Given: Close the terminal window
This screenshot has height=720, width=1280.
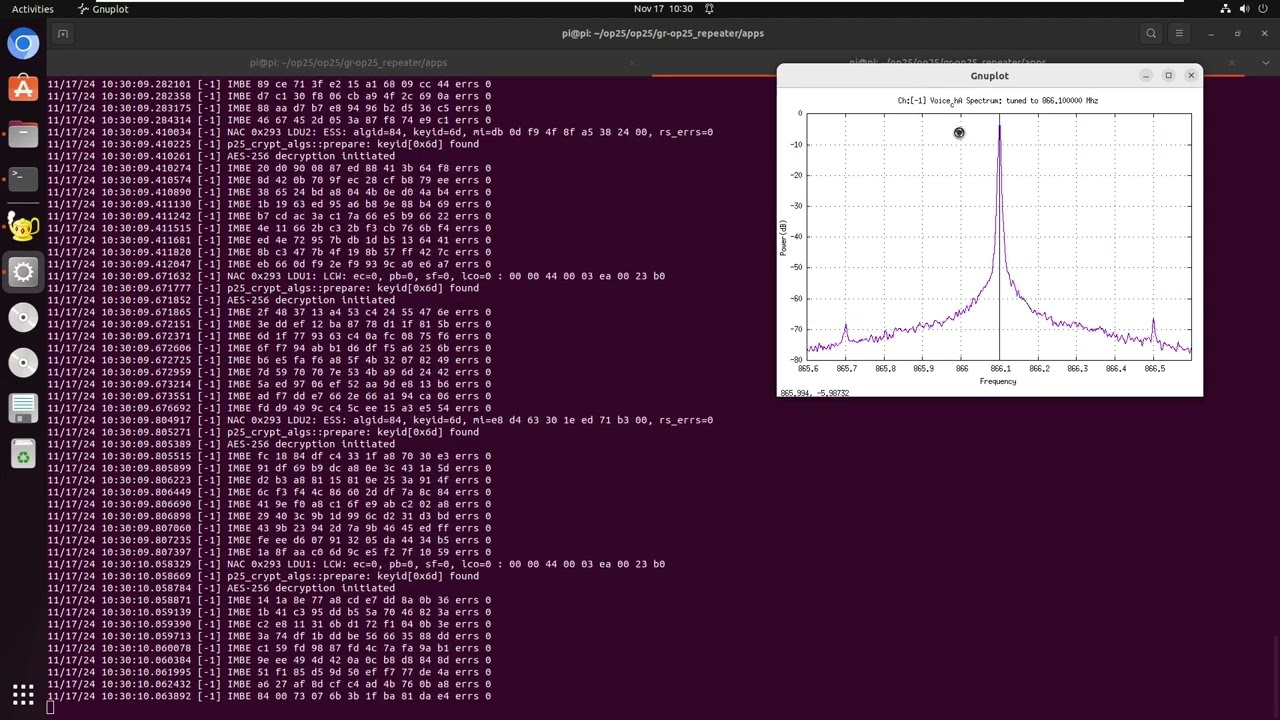Looking at the screenshot, I should [x=1264, y=33].
